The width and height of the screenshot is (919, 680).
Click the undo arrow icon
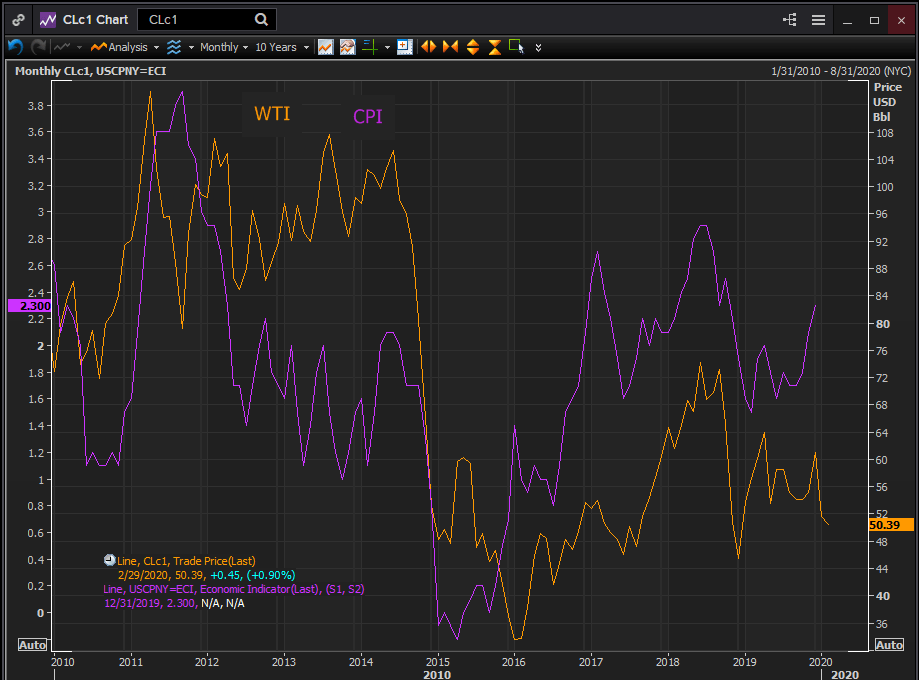(x=16, y=47)
